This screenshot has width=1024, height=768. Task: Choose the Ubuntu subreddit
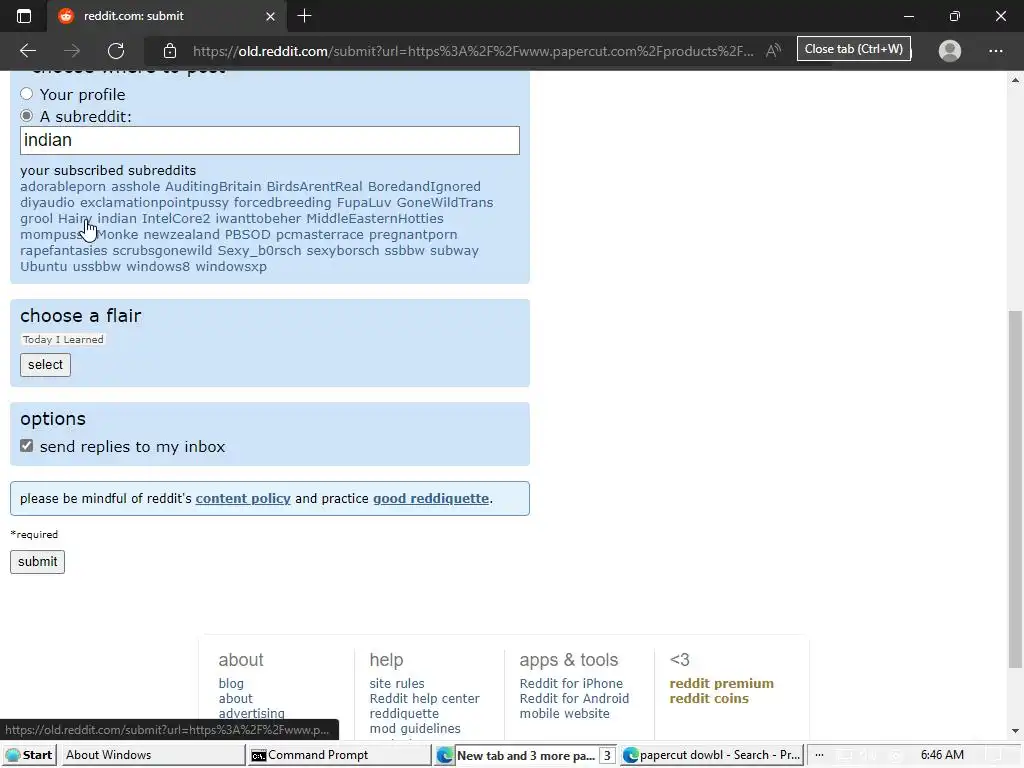(44, 266)
